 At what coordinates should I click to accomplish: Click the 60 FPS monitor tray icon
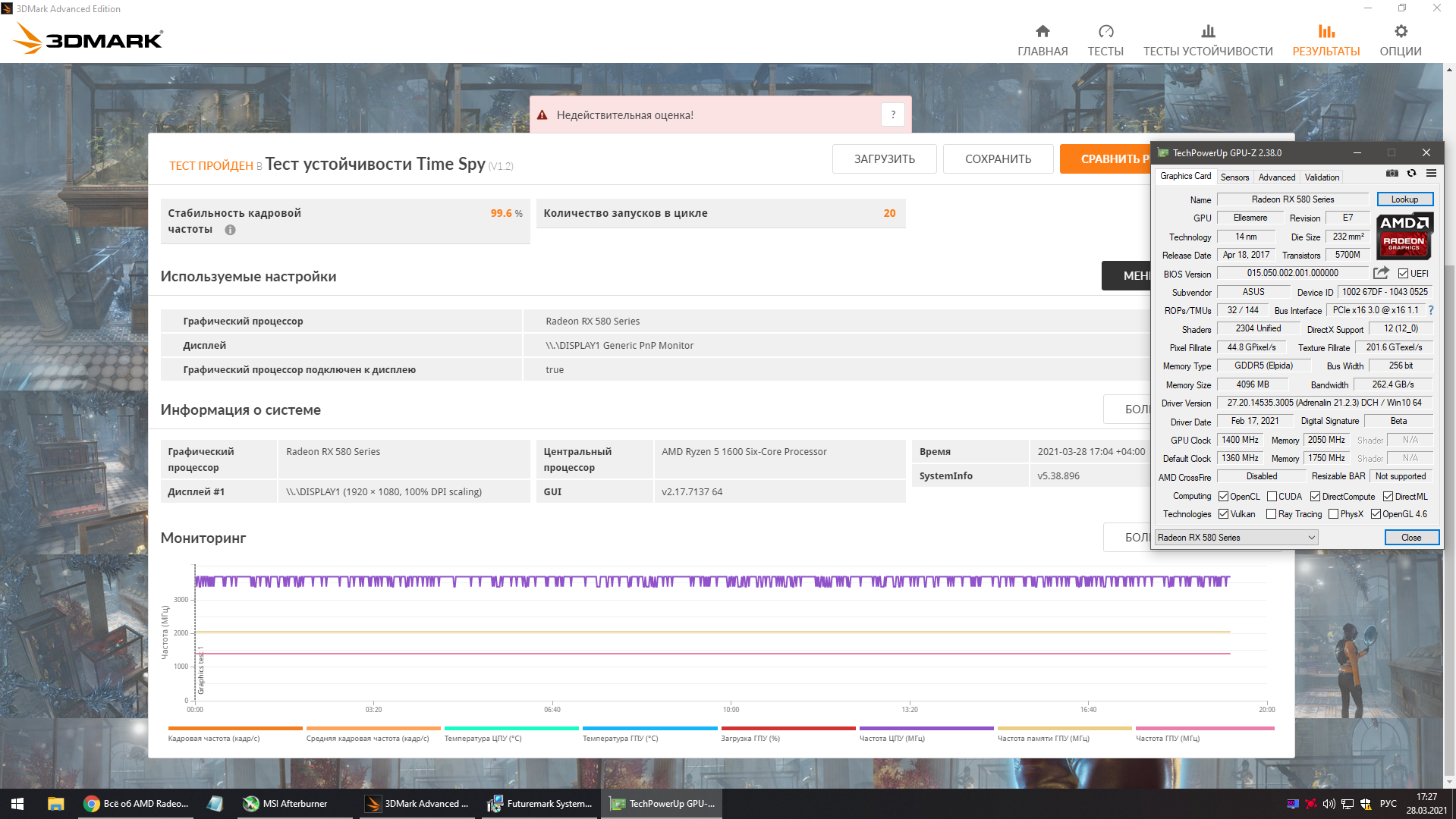pyautogui.click(x=1293, y=804)
